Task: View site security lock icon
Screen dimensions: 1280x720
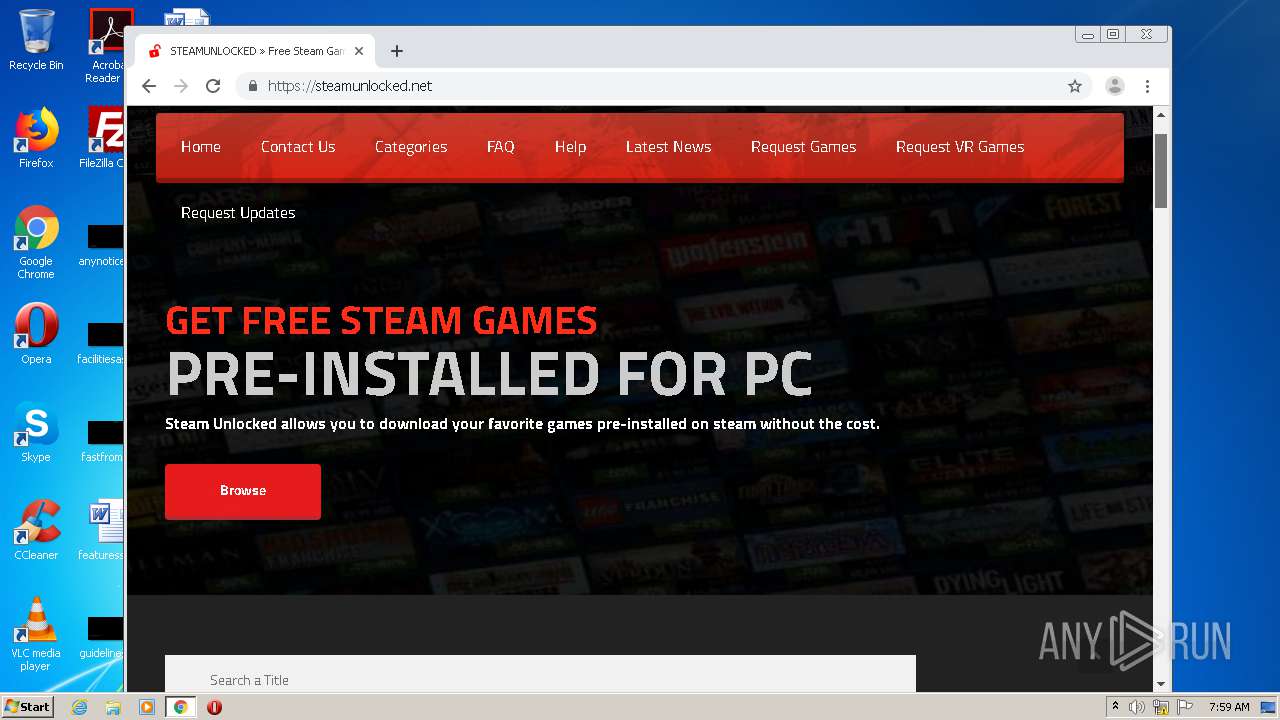Action: (x=253, y=86)
